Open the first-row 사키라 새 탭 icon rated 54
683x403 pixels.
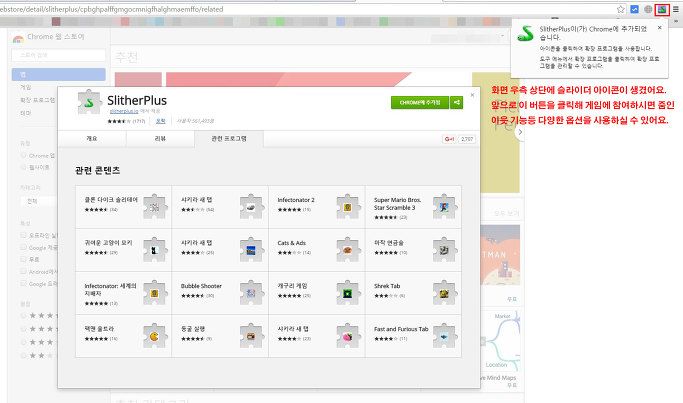click(x=251, y=207)
